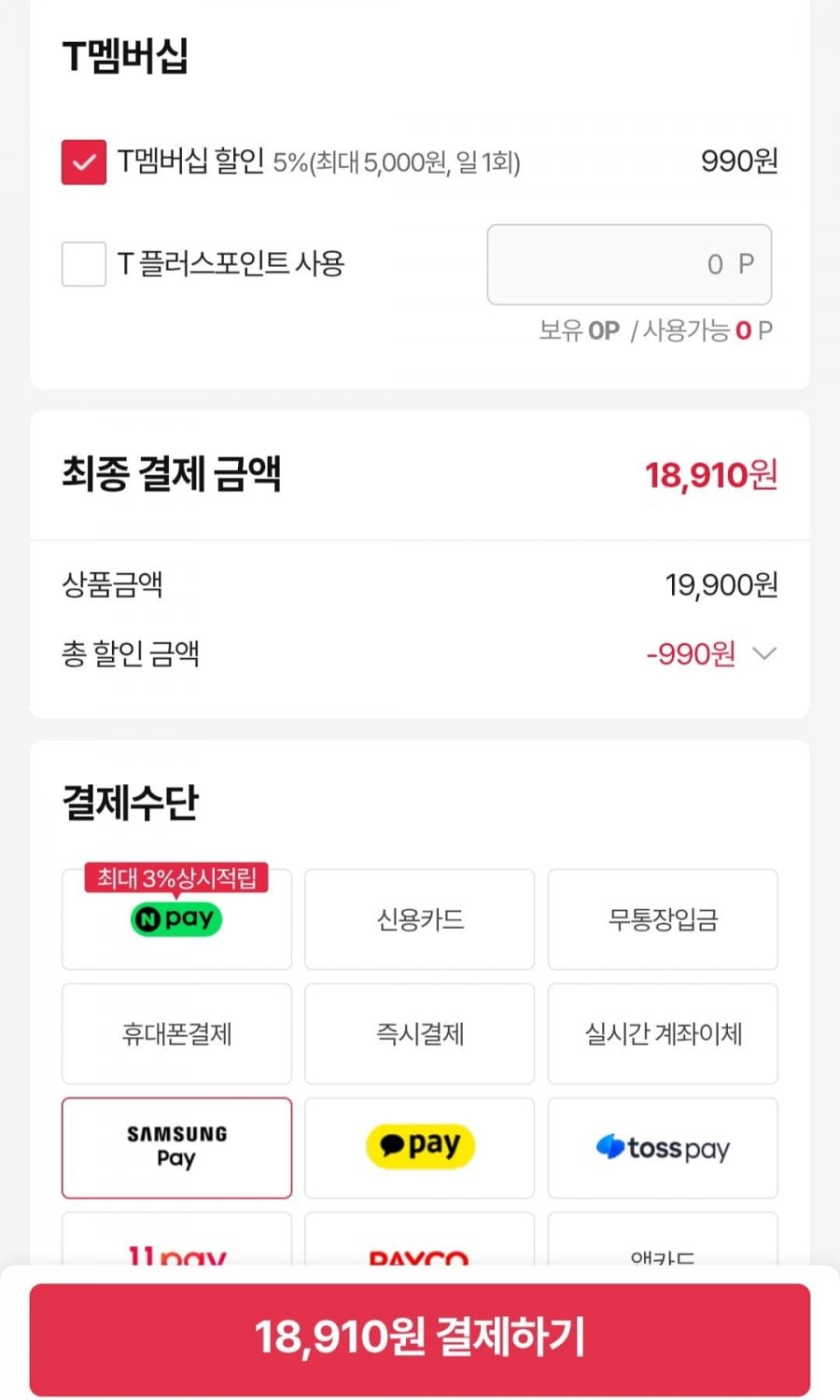Select the 휴대폰결제 option

[x=176, y=1033]
